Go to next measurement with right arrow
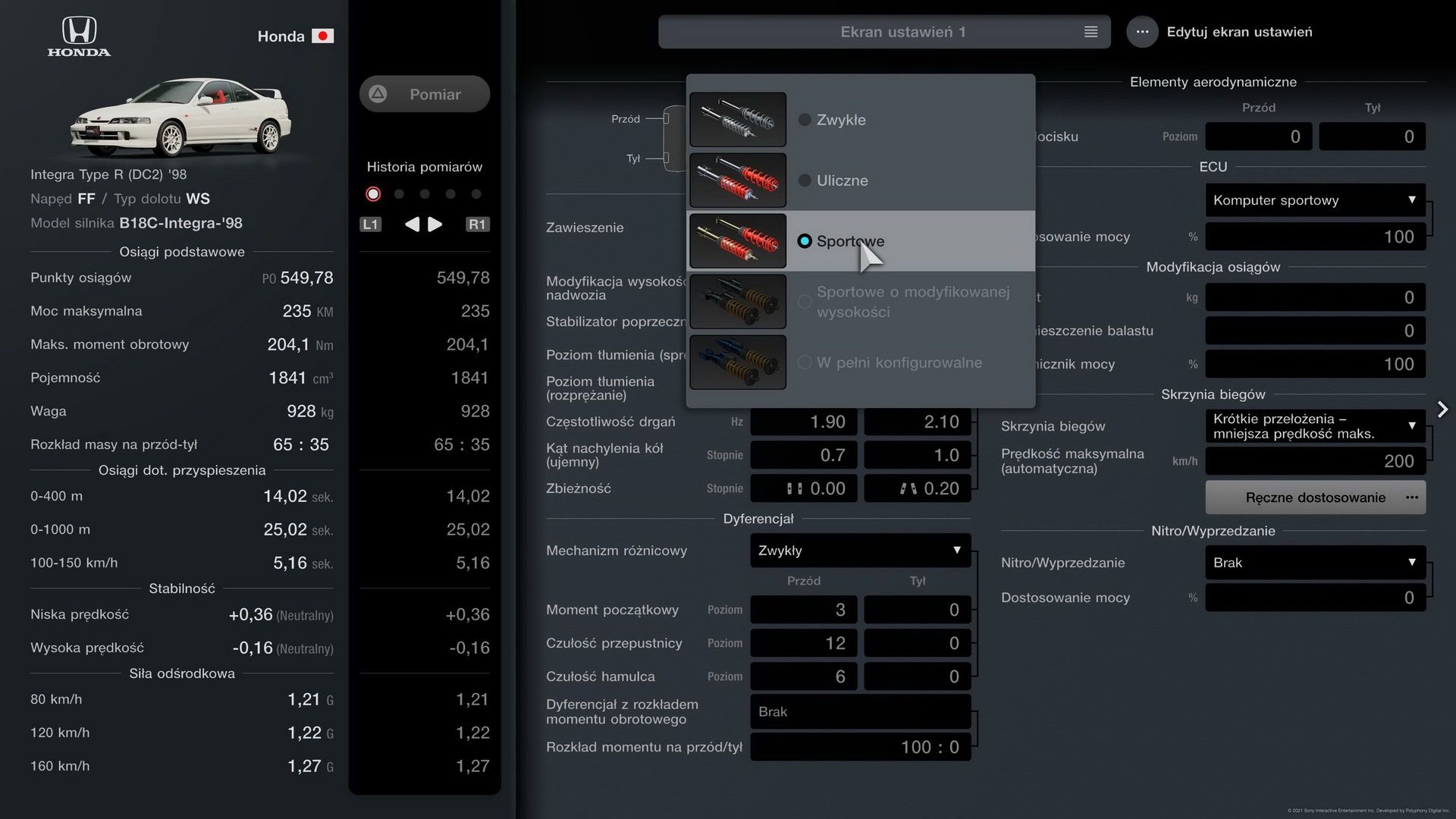 click(435, 224)
